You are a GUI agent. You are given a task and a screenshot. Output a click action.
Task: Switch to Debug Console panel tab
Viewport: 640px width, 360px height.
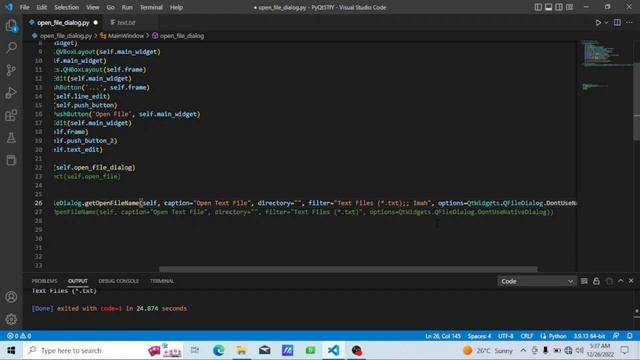pos(118,281)
